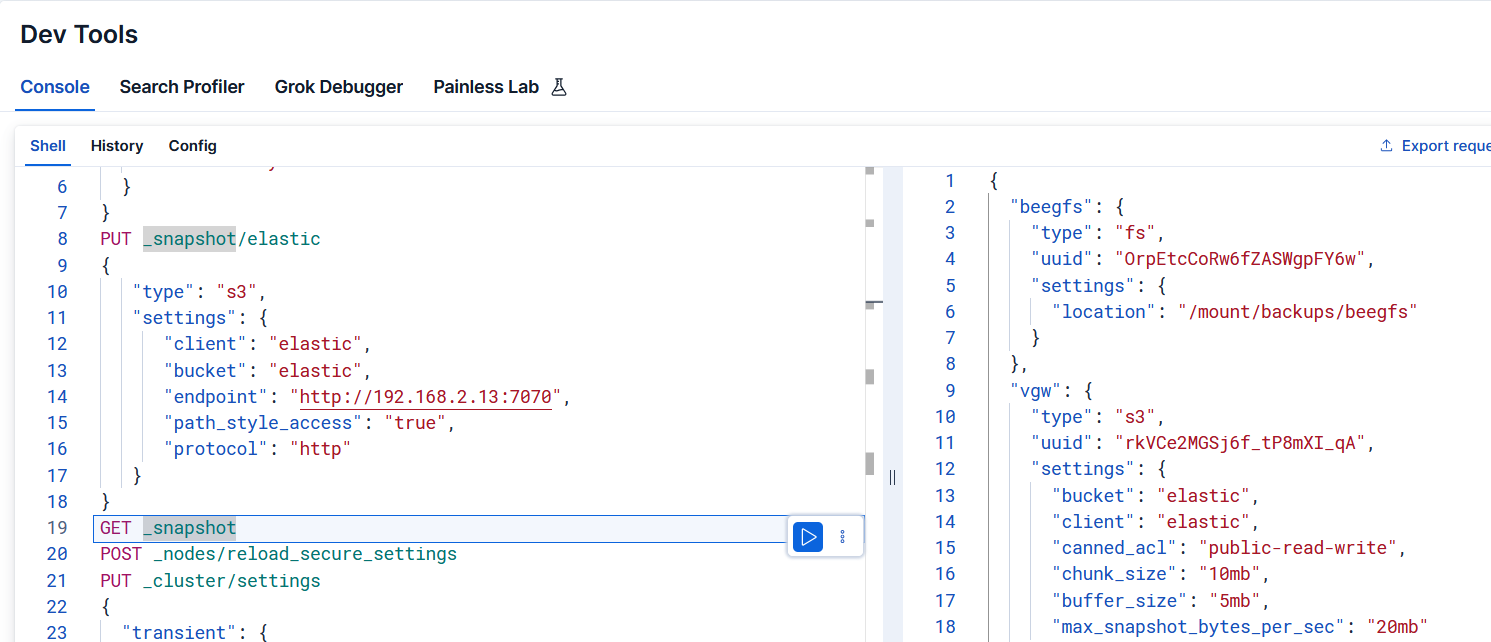Click the uuid value "OrpEtcCoRw6fZASWgpFY6w"
The image size is (1491, 642).
pyautogui.click(x=1242, y=259)
